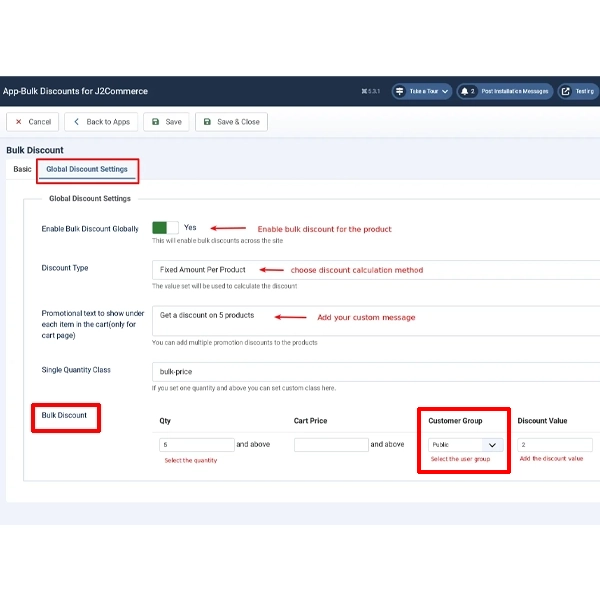Click the 'Qty' column header
Viewport: 600px width, 600px height.
click(165, 421)
